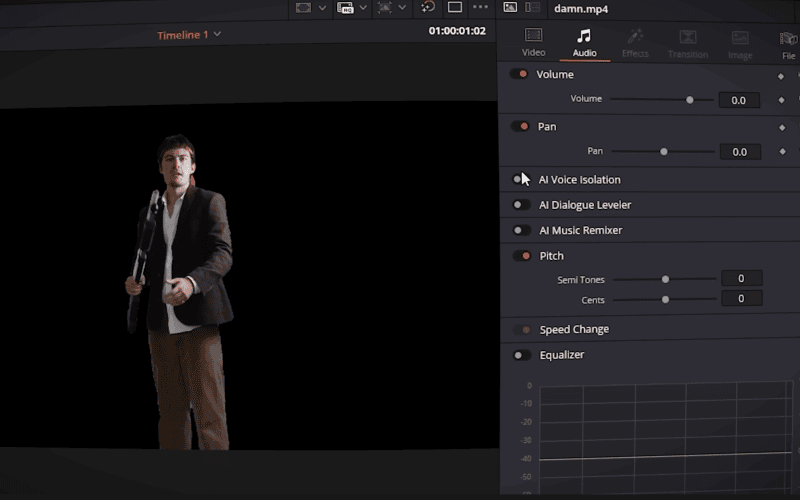Viewport: 800px width, 500px height.
Task: Click the Volume slider handle
Action: (x=690, y=99)
